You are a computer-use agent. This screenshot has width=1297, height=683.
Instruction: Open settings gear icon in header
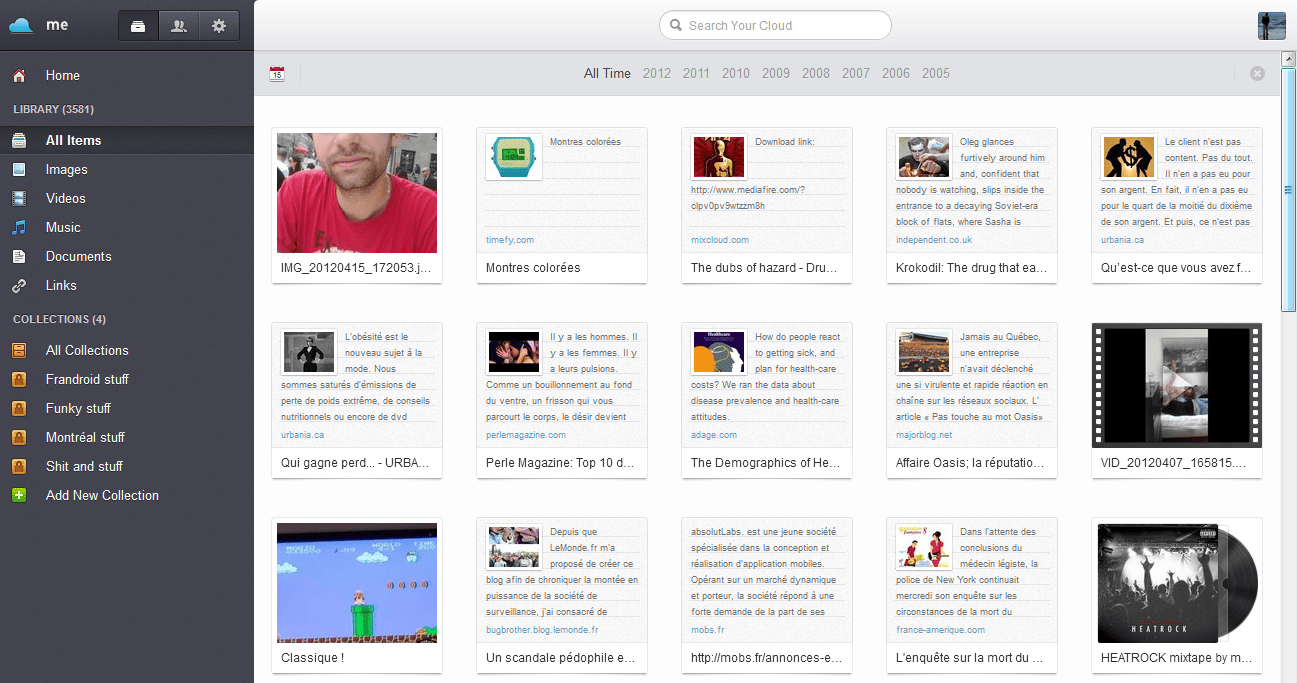tap(219, 26)
